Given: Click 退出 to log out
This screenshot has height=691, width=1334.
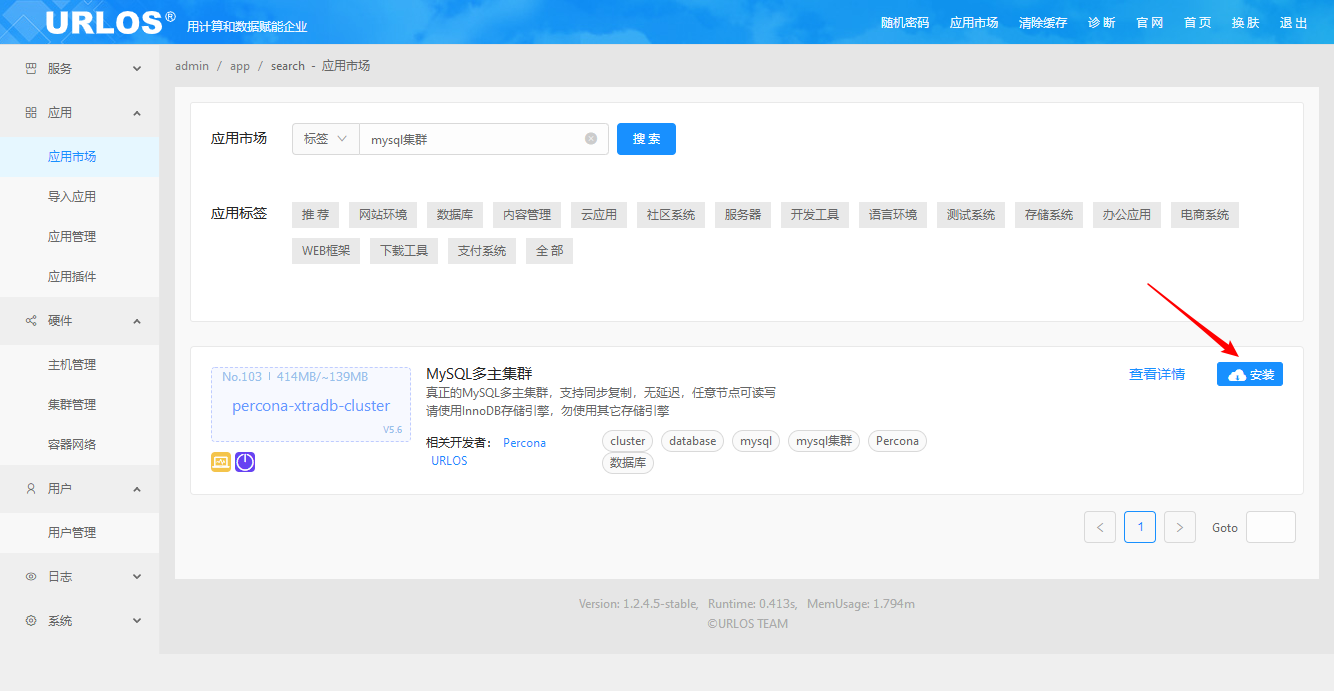Looking at the screenshot, I should pos(1294,23).
